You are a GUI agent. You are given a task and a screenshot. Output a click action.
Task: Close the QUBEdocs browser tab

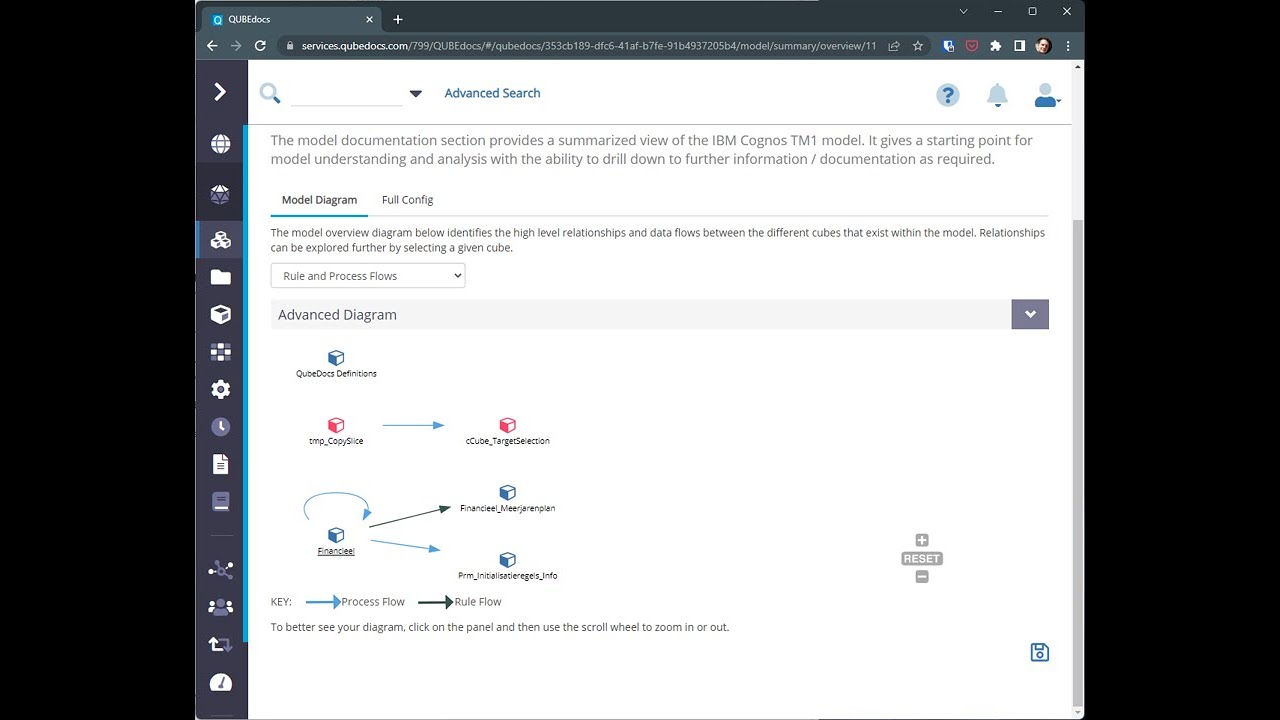click(x=370, y=19)
